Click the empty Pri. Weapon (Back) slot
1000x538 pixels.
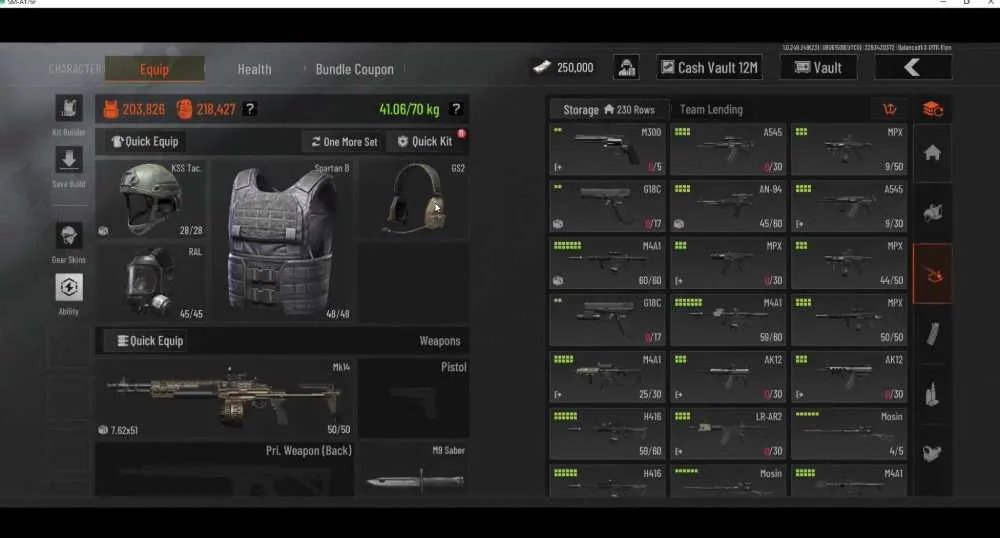(224, 469)
